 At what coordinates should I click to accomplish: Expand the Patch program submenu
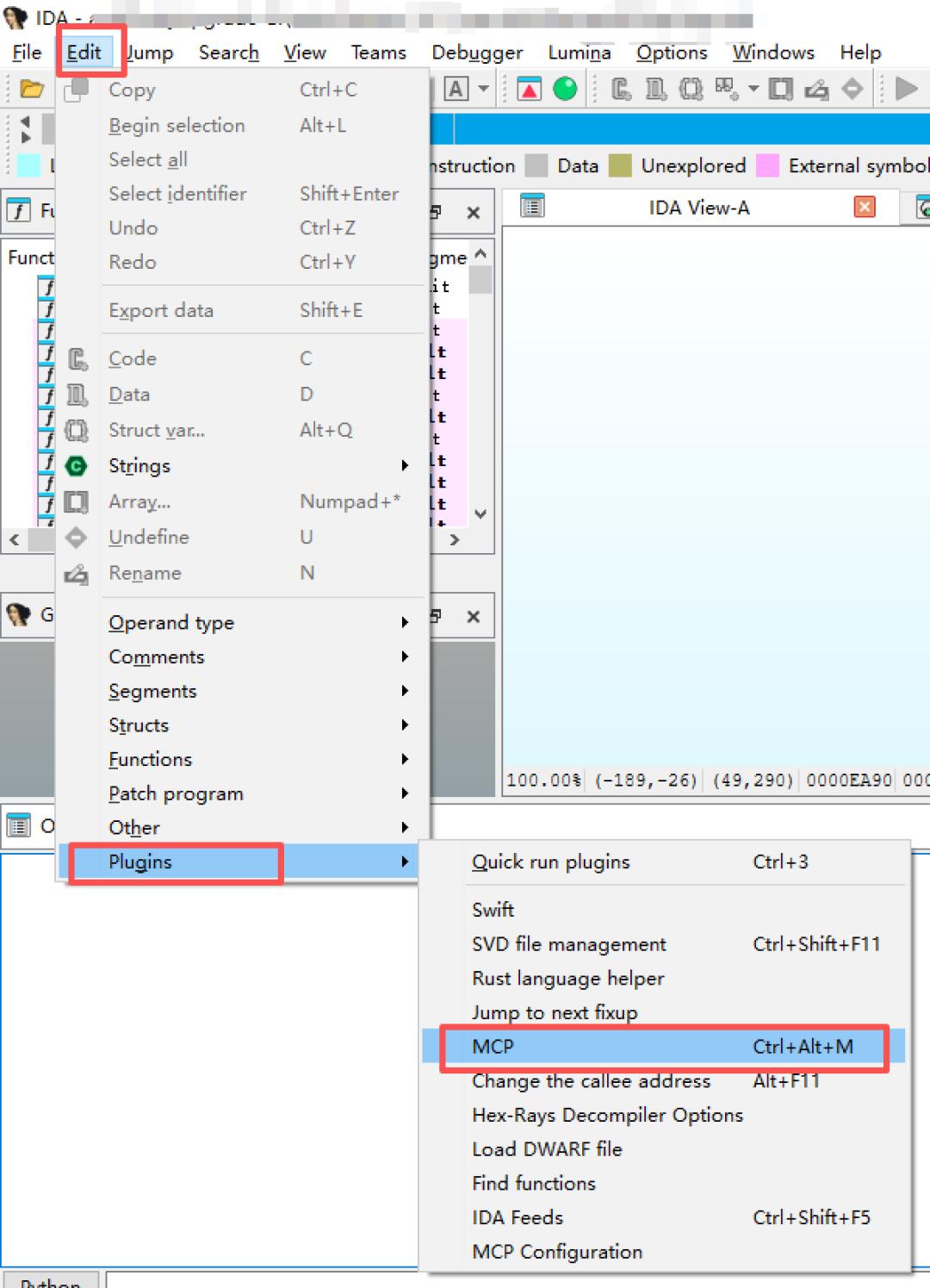click(x=243, y=793)
